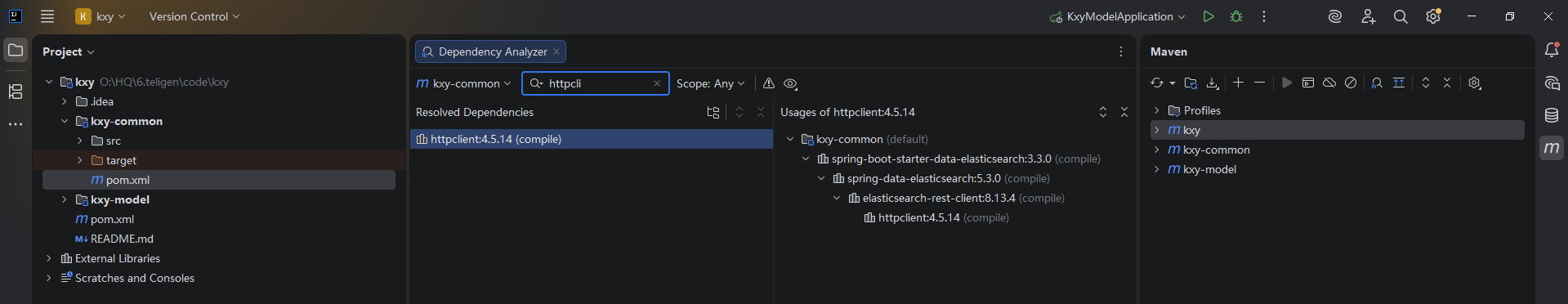The width and height of the screenshot is (1568, 304).
Task: Remove Maven project minus icon
Action: [x=1259, y=83]
